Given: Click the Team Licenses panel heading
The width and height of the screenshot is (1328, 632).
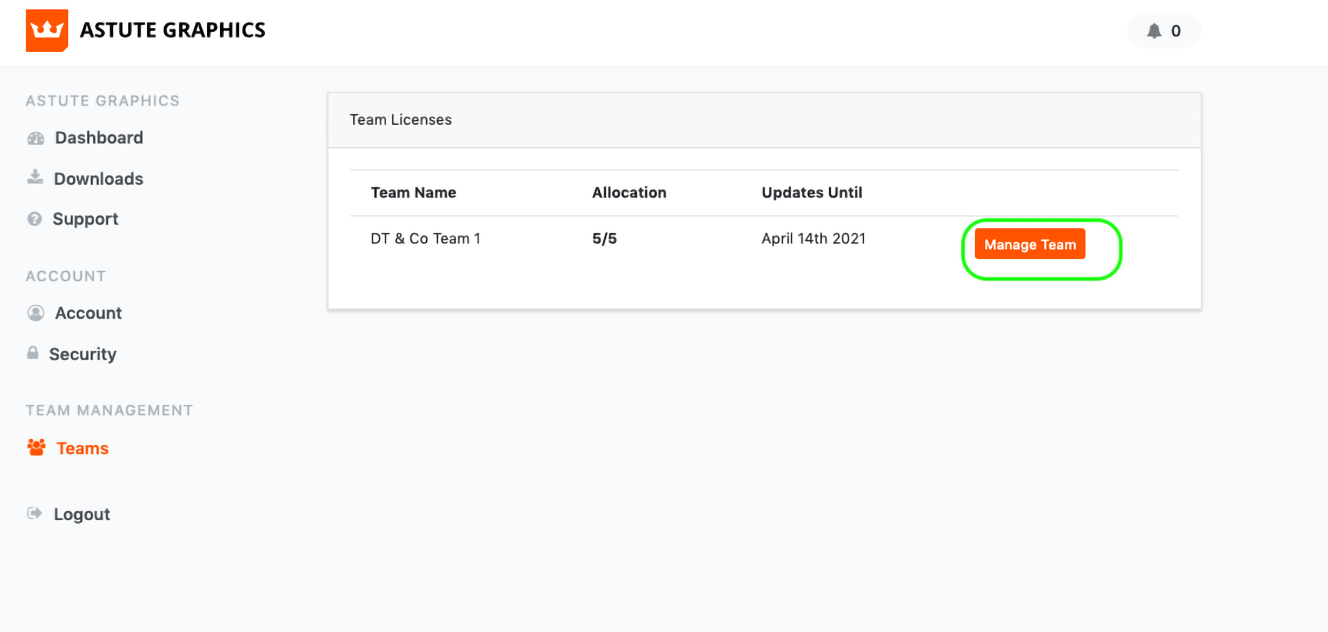Looking at the screenshot, I should click(400, 120).
